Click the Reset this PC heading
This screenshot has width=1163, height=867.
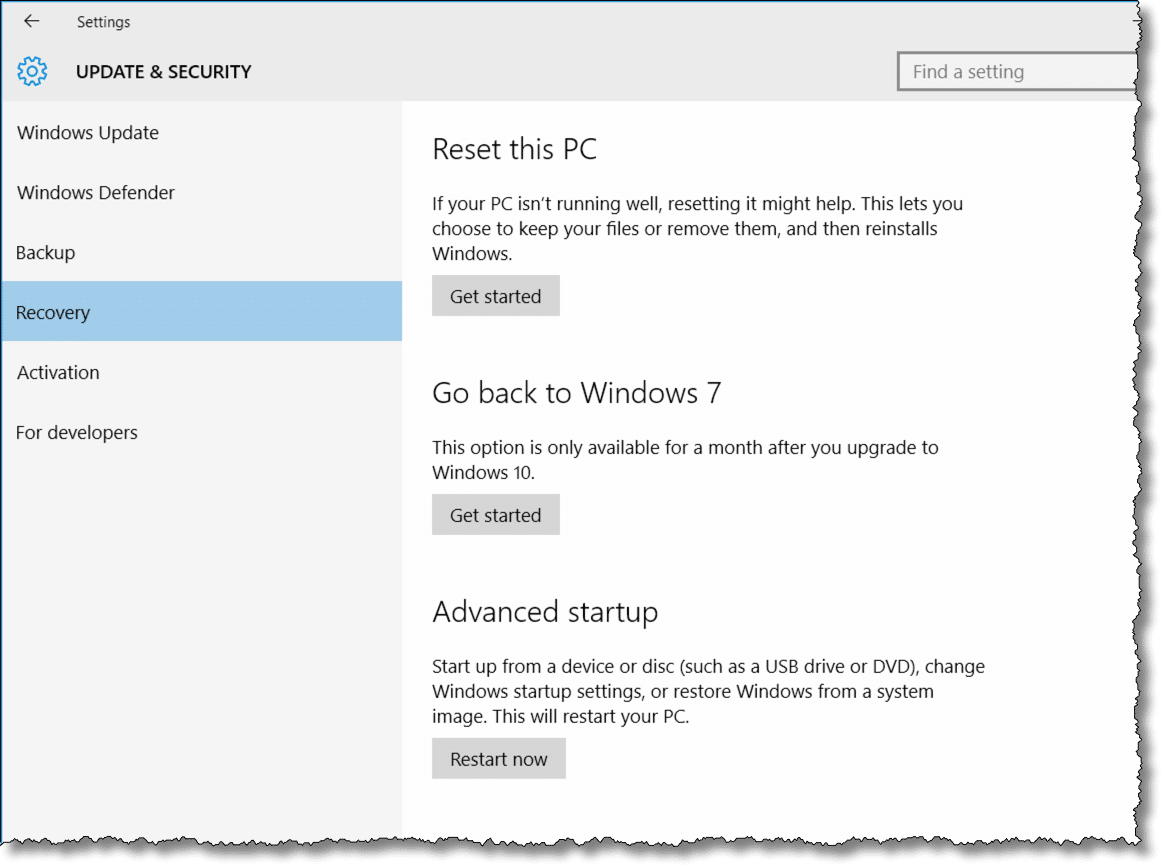[514, 150]
